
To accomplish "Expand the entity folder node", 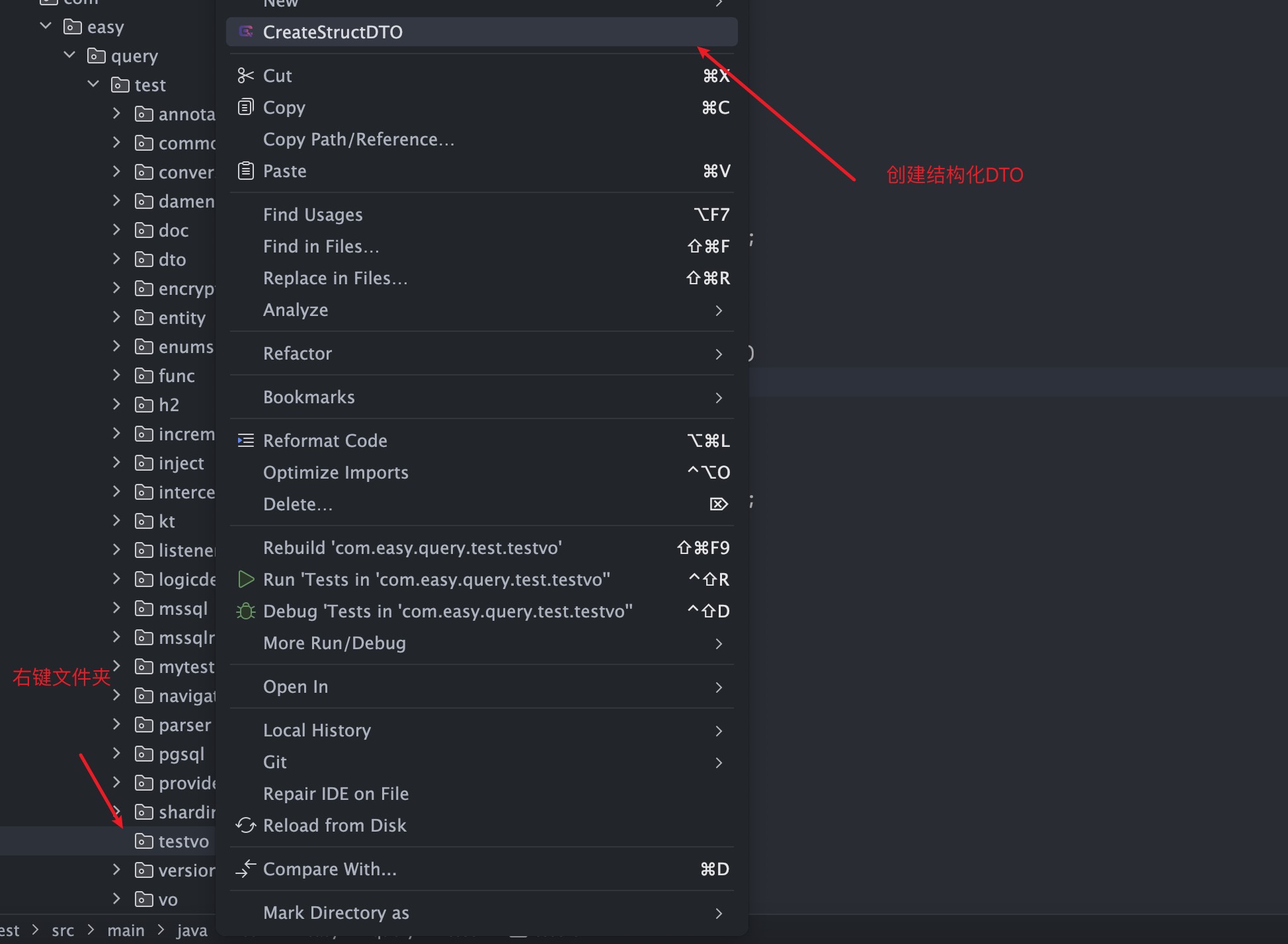I will (x=116, y=317).
